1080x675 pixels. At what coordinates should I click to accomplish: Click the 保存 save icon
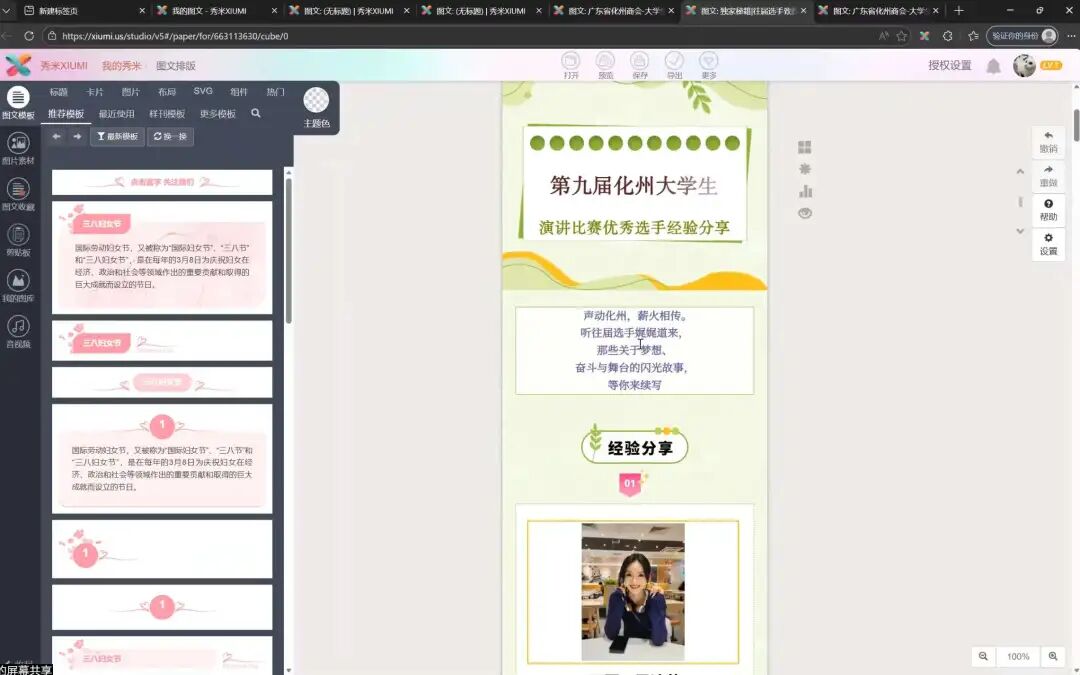click(x=640, y=65)
